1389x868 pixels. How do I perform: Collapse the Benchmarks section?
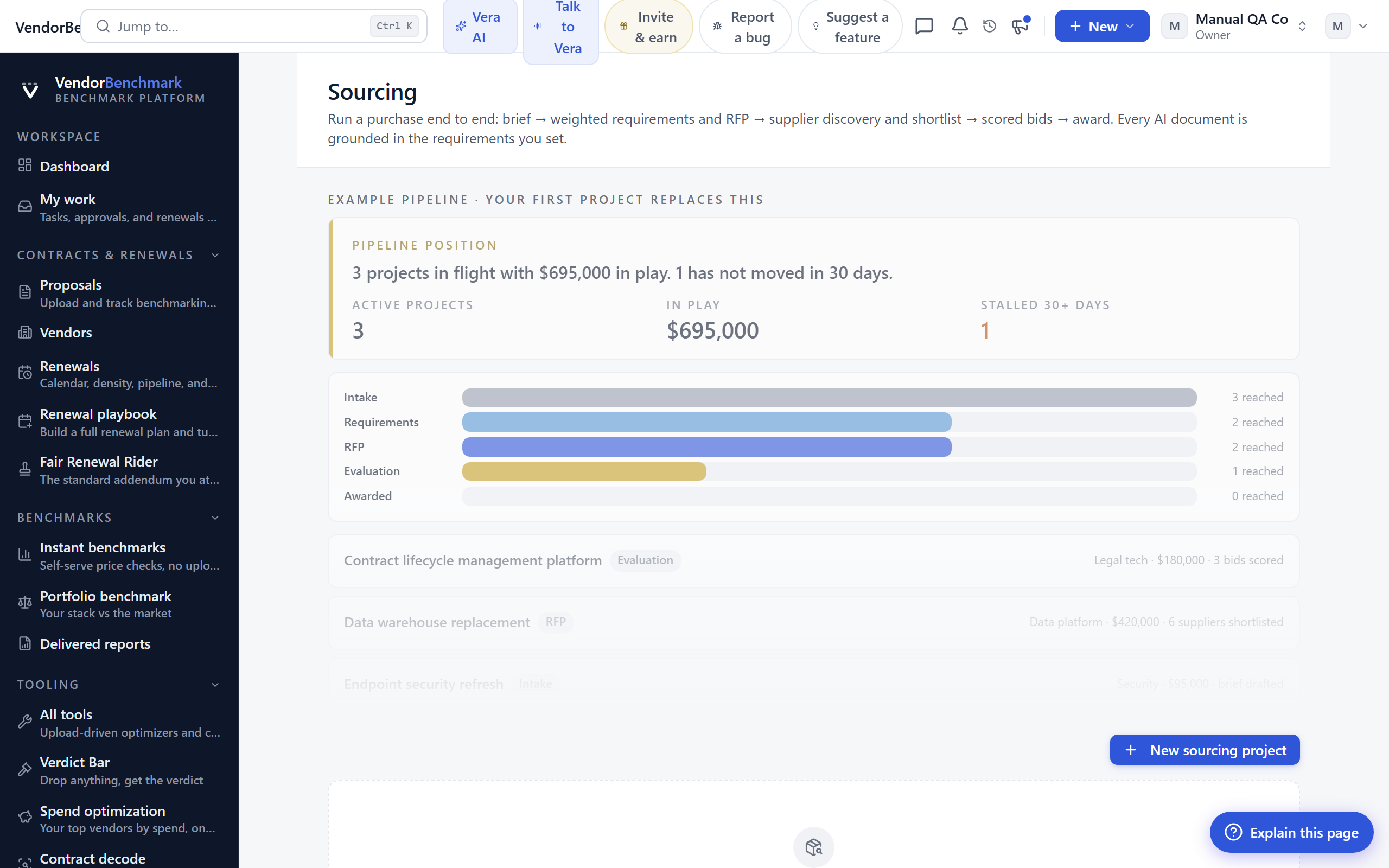215,517
